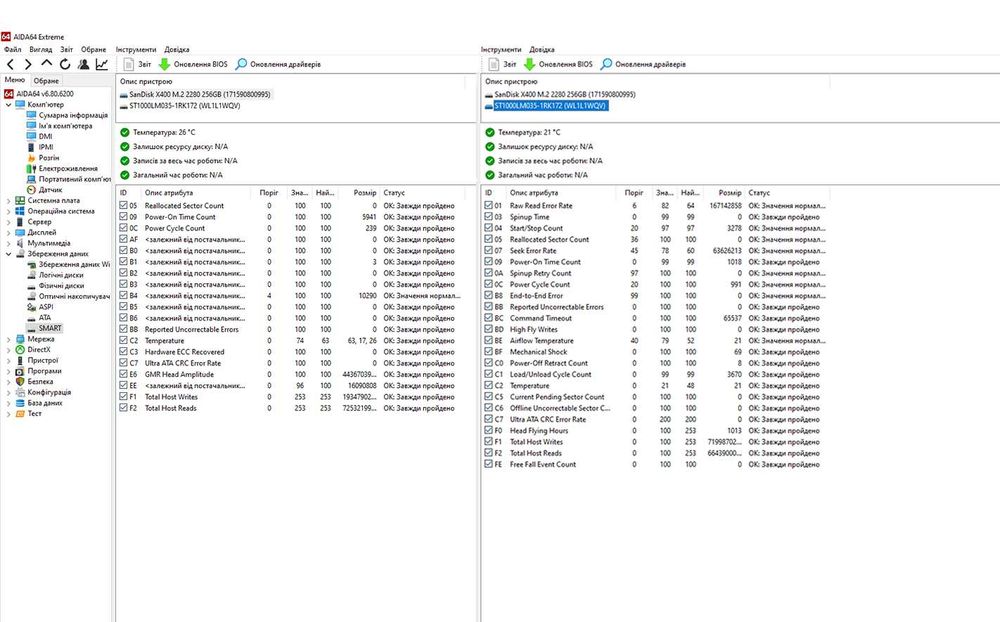Open the user profile toolbar icon
This screenshot has height=622, width=1000.
84,64
